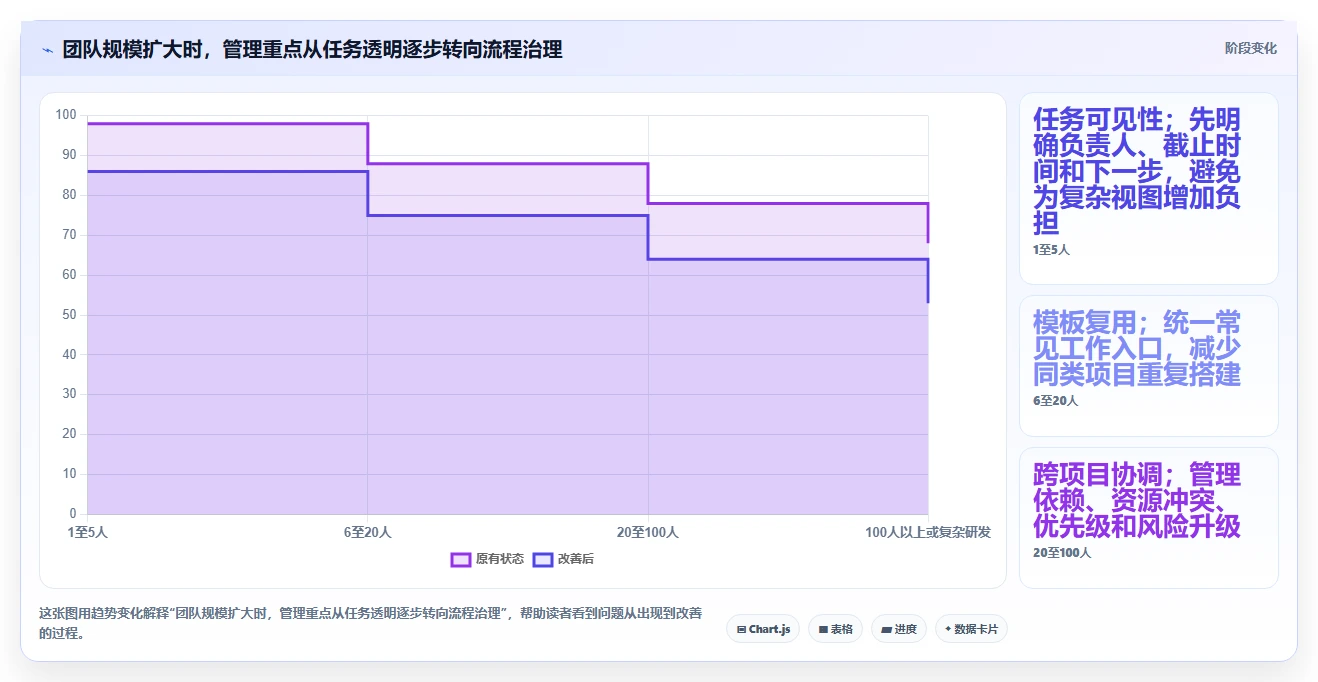This screenshot has width=1318, height=682.
Task: Click the 数据卡片 chip
Action: click(x=971, y=629)
